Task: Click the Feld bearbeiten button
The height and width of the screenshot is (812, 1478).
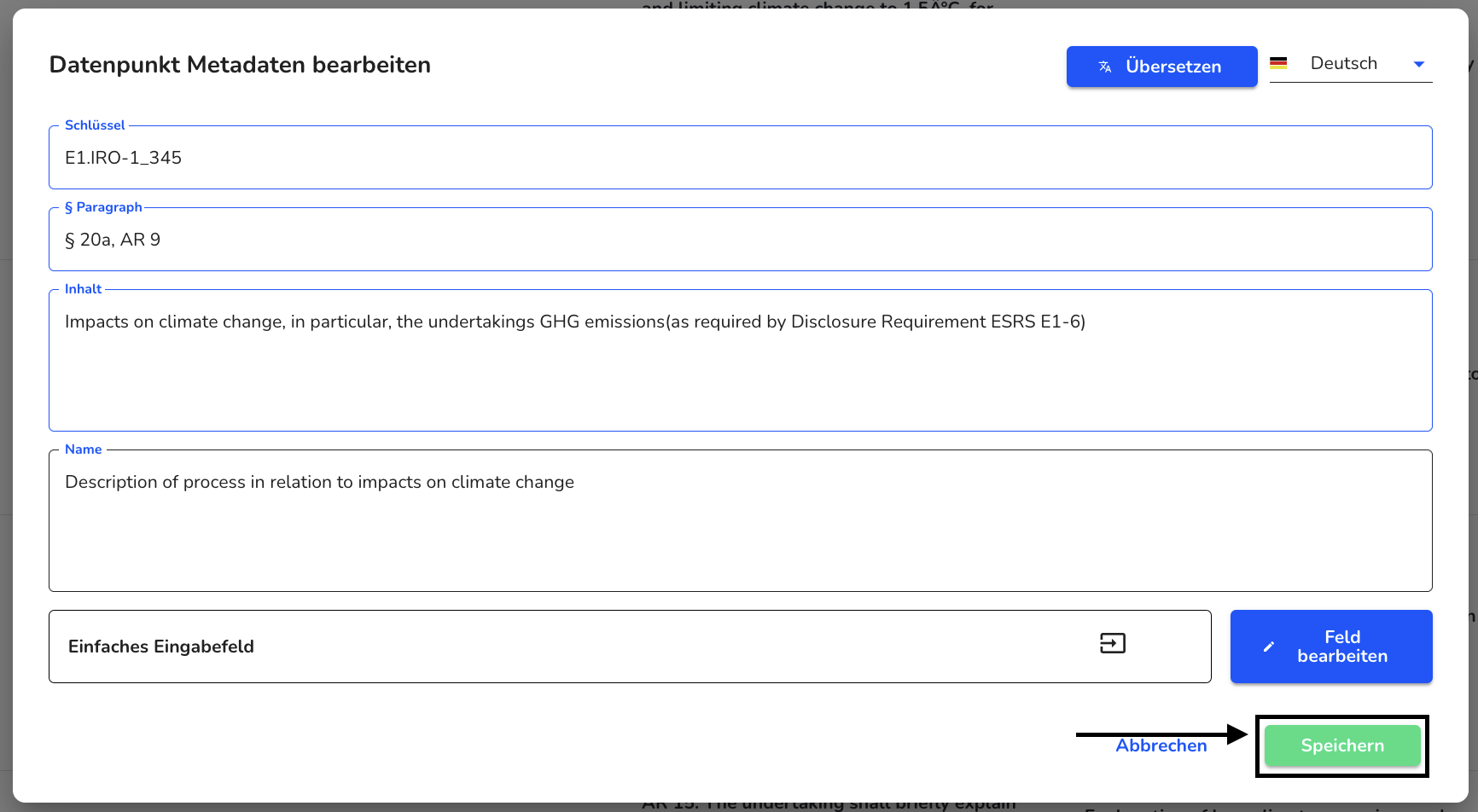Action: coord(1331,647)
